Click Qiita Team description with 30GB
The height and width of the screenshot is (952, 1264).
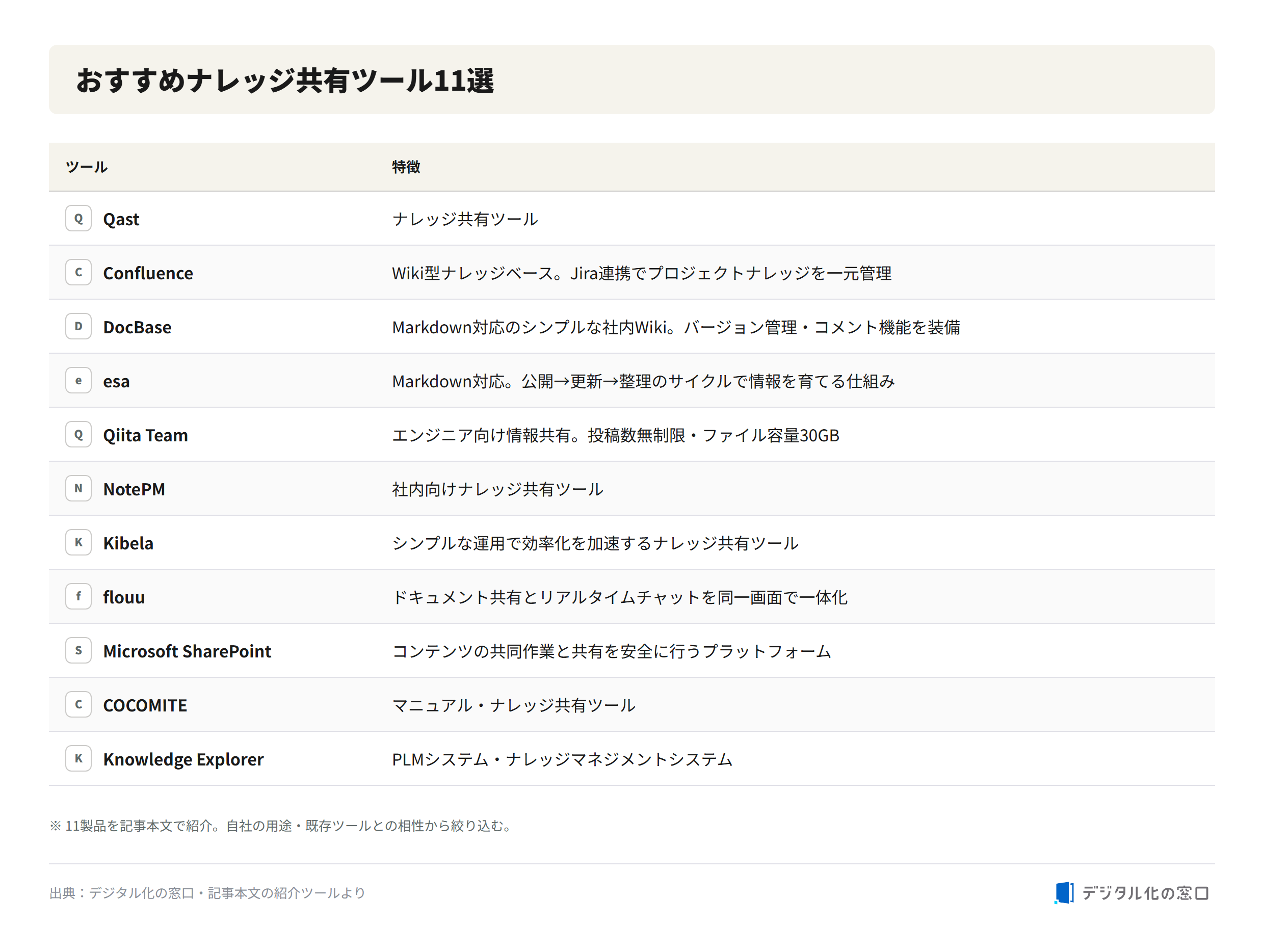(615, 435)
